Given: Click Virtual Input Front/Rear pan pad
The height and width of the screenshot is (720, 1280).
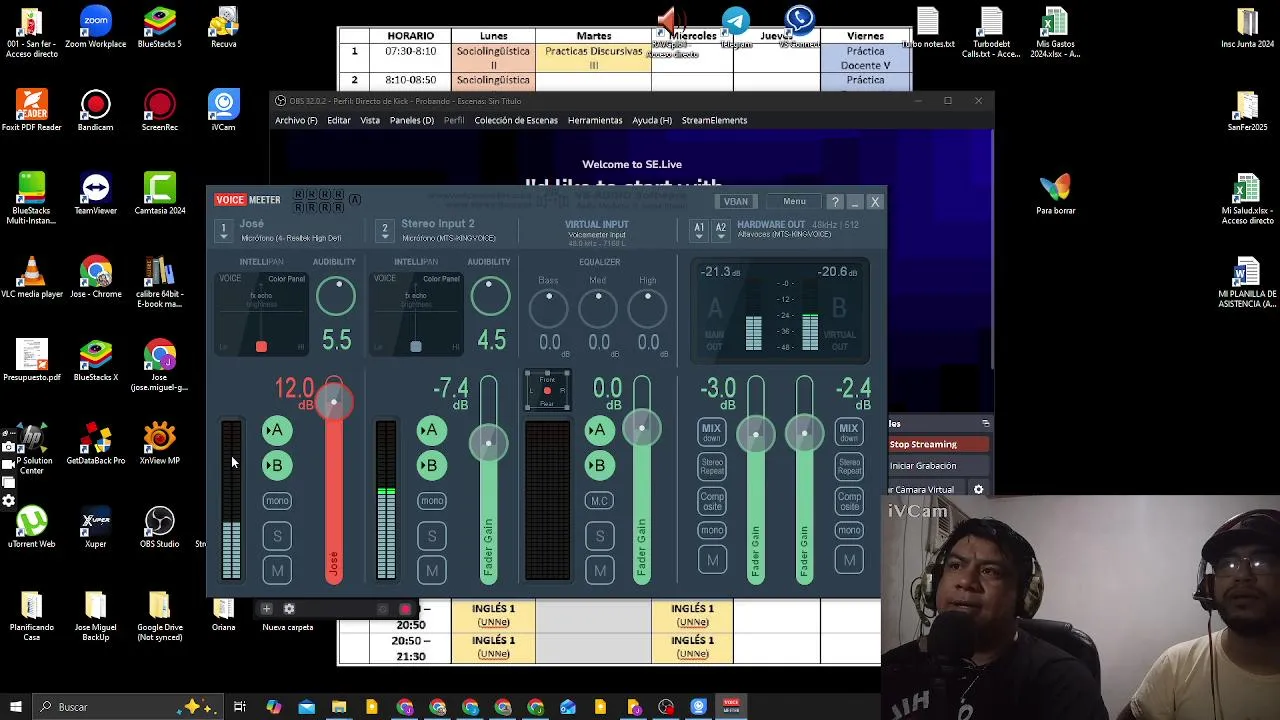Looking at the screenshot, I should (x=548, y=390).
